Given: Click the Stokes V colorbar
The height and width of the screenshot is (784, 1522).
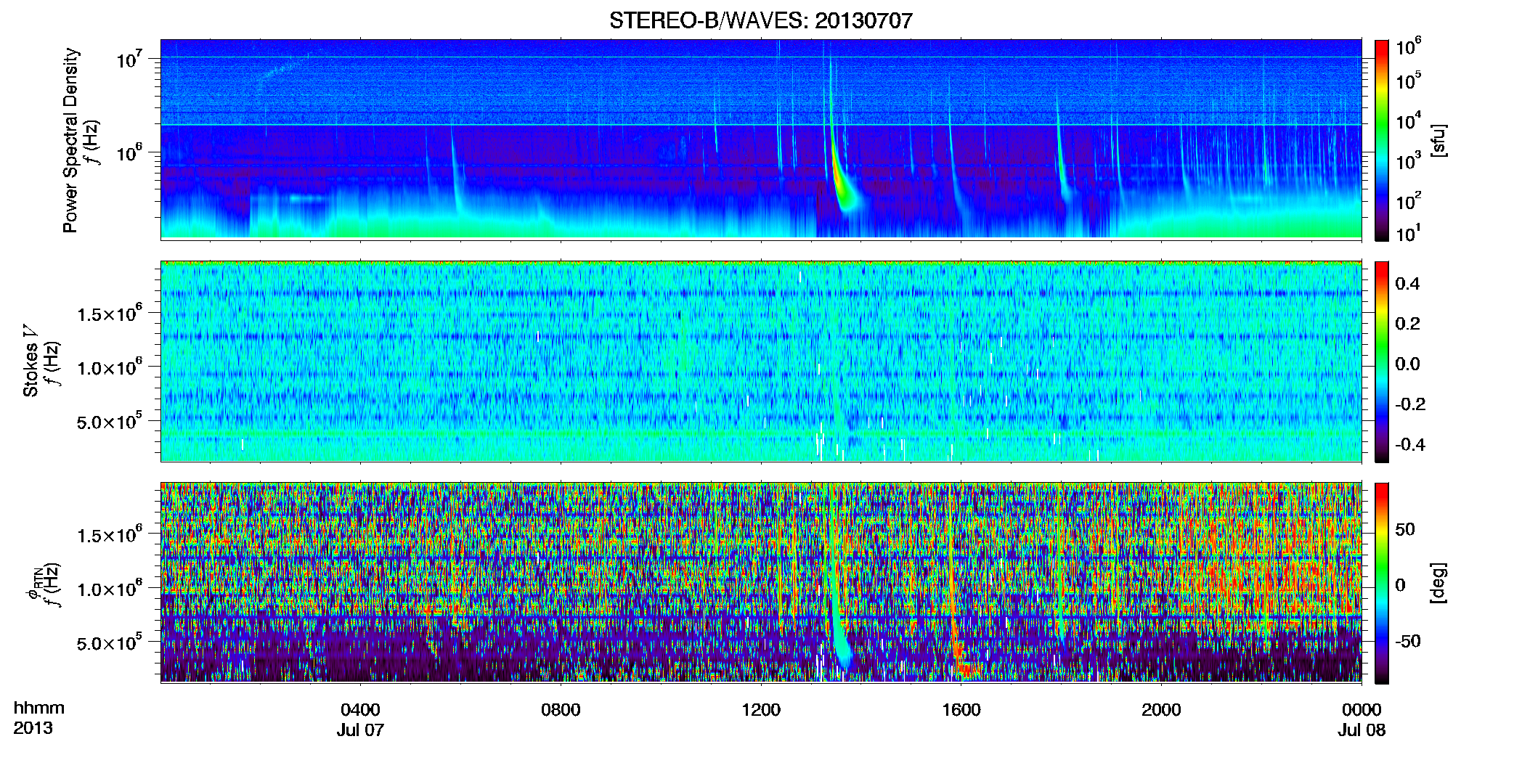Looking at the screenshot, I should [1381, 362].
